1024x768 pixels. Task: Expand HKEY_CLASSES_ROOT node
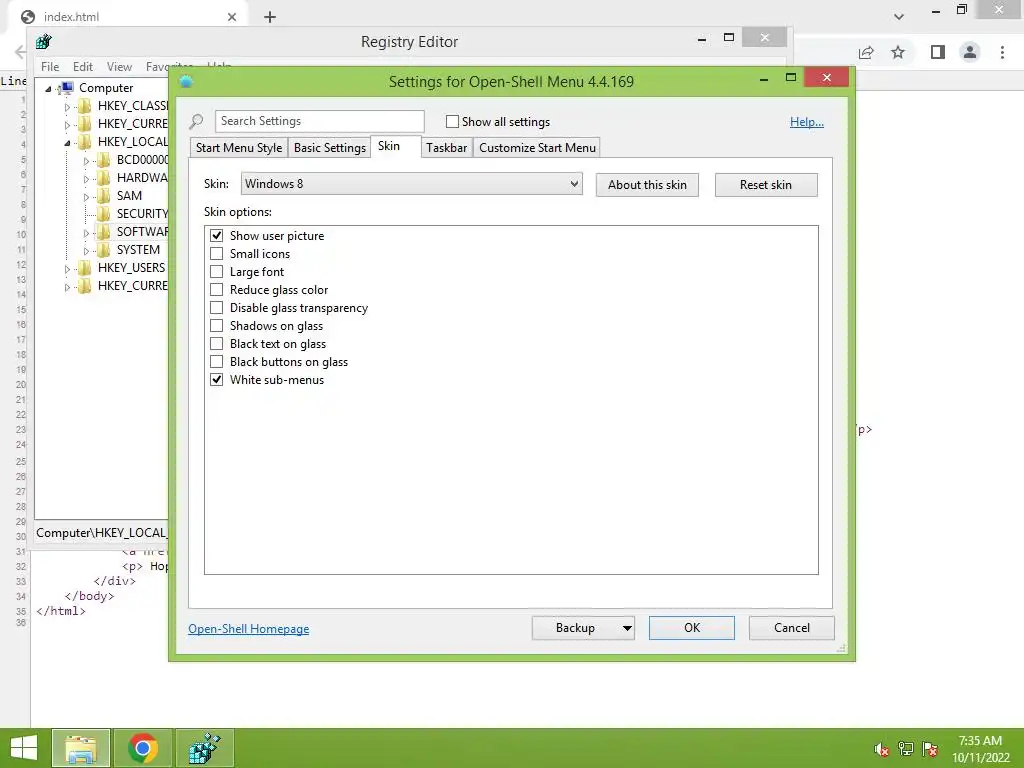click(x=67, y=106)
